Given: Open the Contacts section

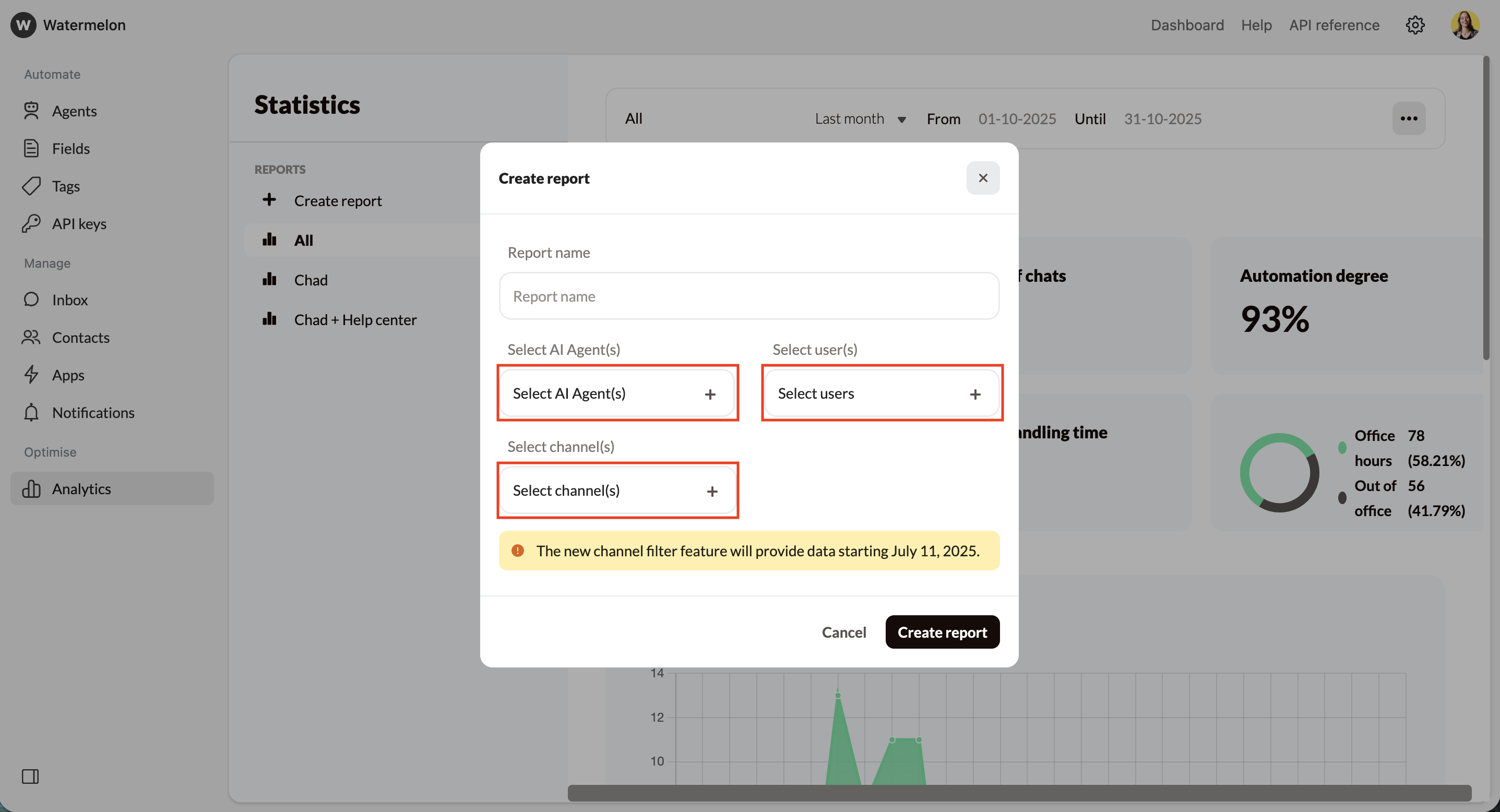Looking at the screenshot, I should pyautogui.click(x=81, y=338).
